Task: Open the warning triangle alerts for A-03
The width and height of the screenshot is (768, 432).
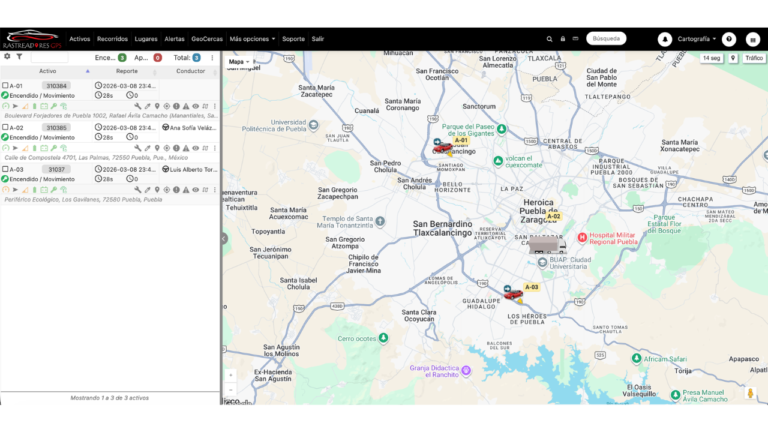Action: 186,190
